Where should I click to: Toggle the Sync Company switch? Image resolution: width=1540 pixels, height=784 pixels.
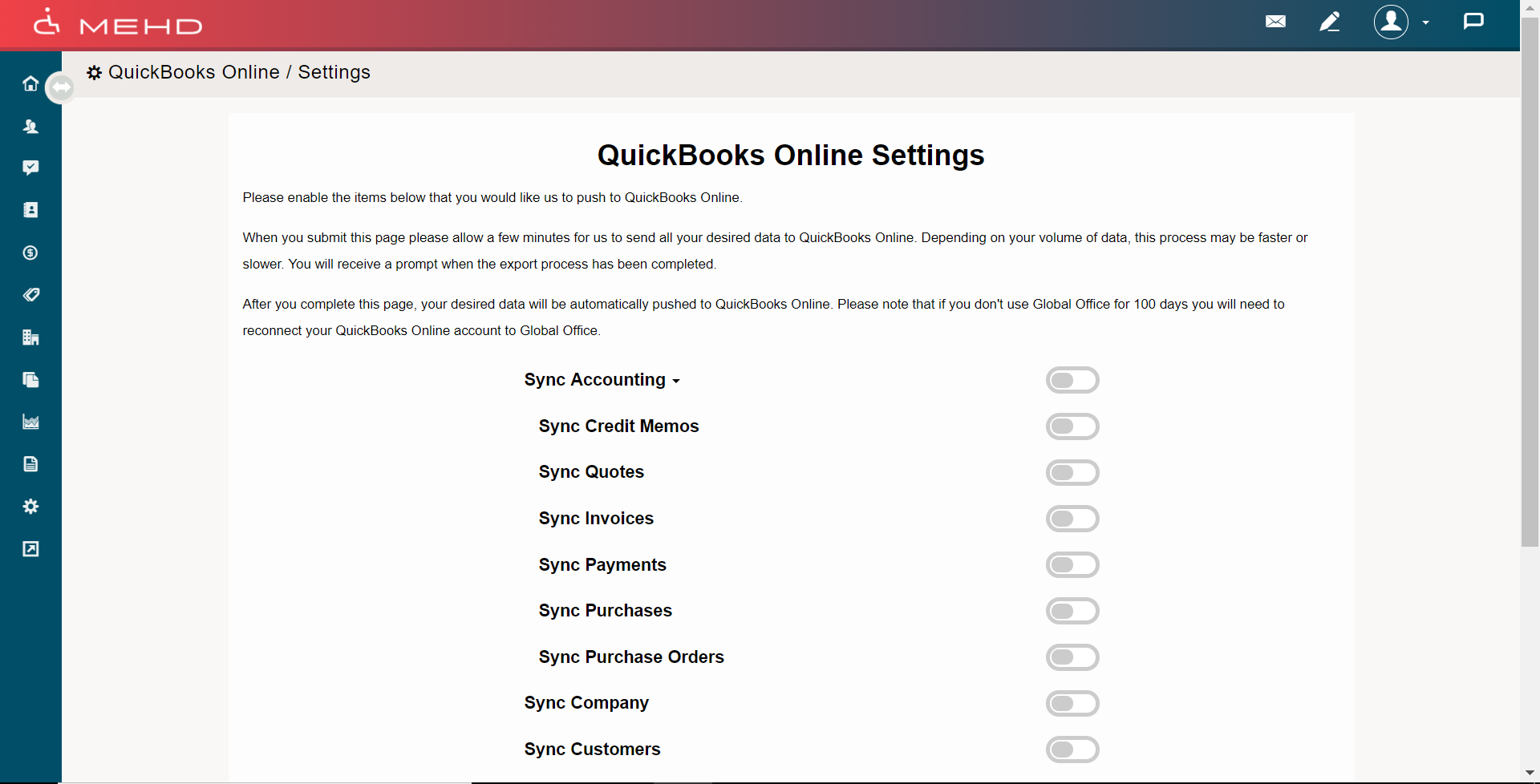click(1072, 703)
